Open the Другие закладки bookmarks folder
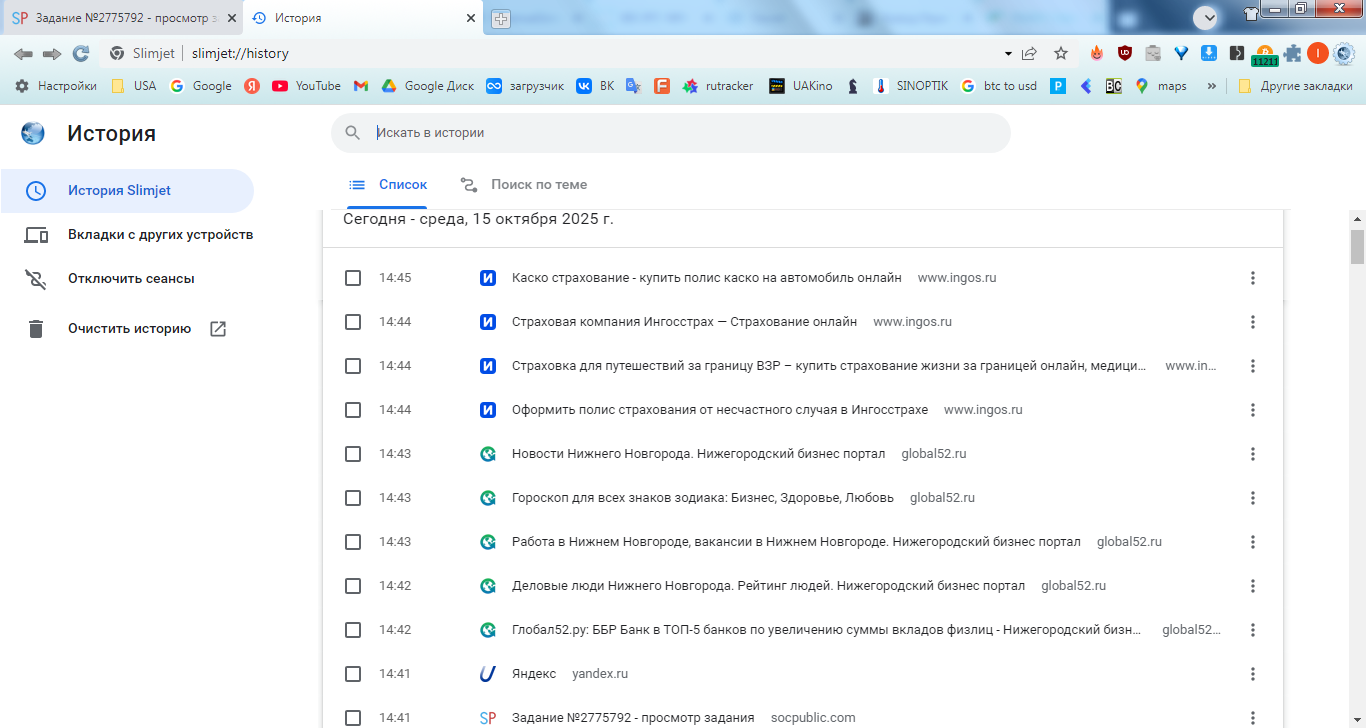Image resolution: width=1366 pixels, height=728 pixels. click(1295, 86)
